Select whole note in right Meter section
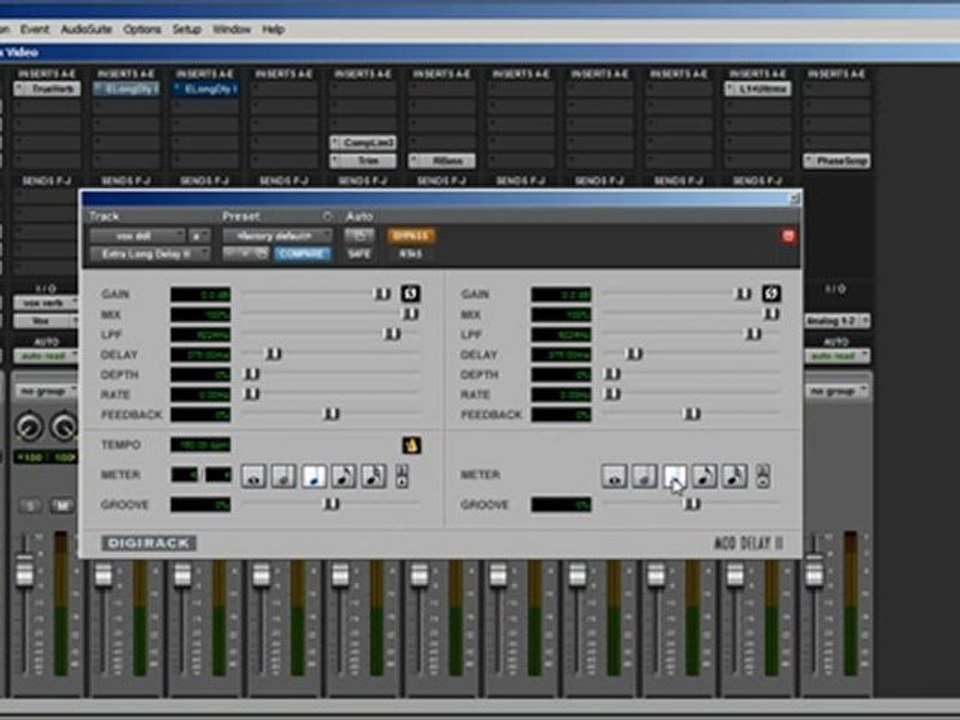The width and height of the screenshot is (960, 720). (x=614, y=476)
